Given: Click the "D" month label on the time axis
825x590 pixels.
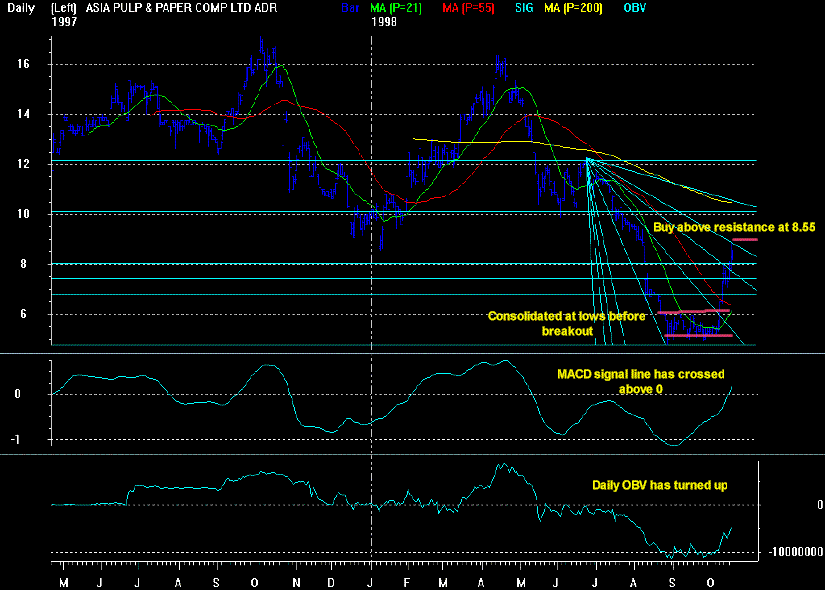Looking at the screenshot, I should [331, 583].
